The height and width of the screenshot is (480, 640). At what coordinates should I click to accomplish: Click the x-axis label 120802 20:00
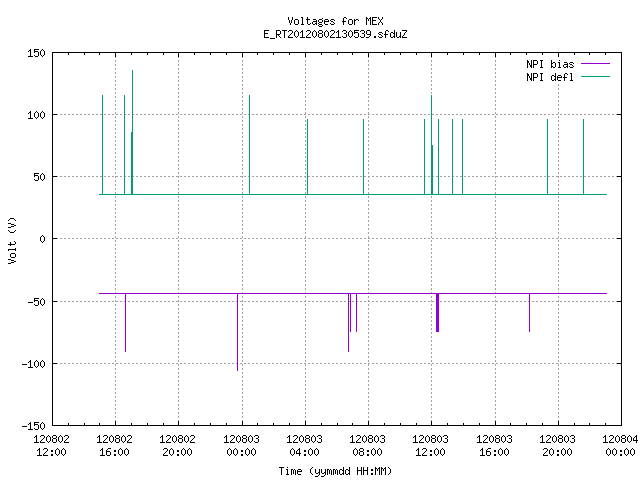178,446
